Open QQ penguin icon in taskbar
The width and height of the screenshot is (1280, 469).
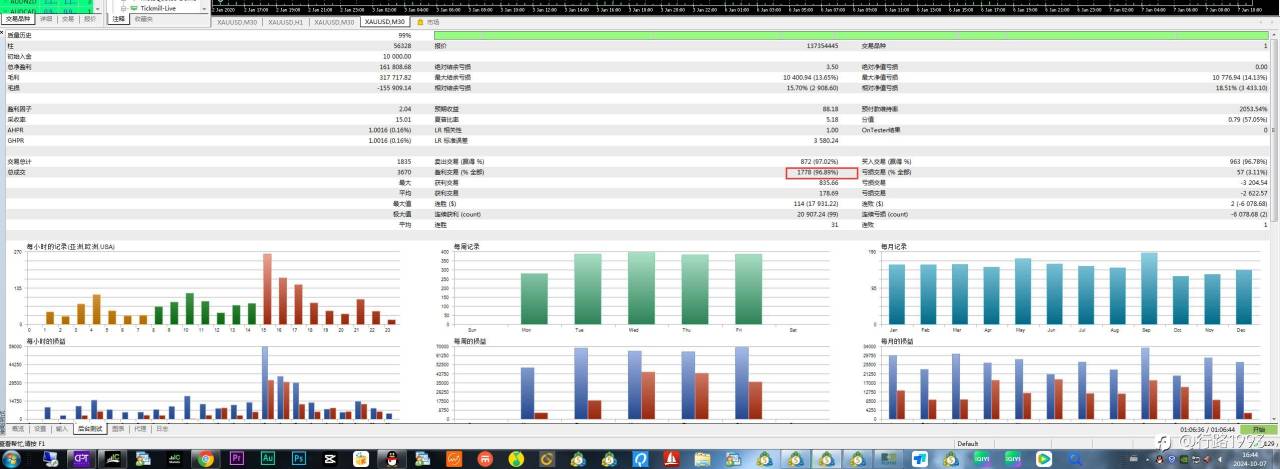tap(391, 459)
